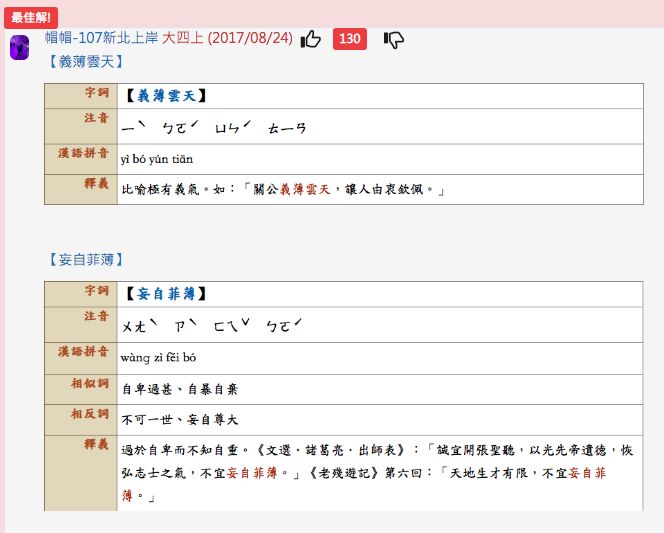
Task: Click bold 【妄自菲薄】 in the 字詞 row
Action: coord(166,293)
